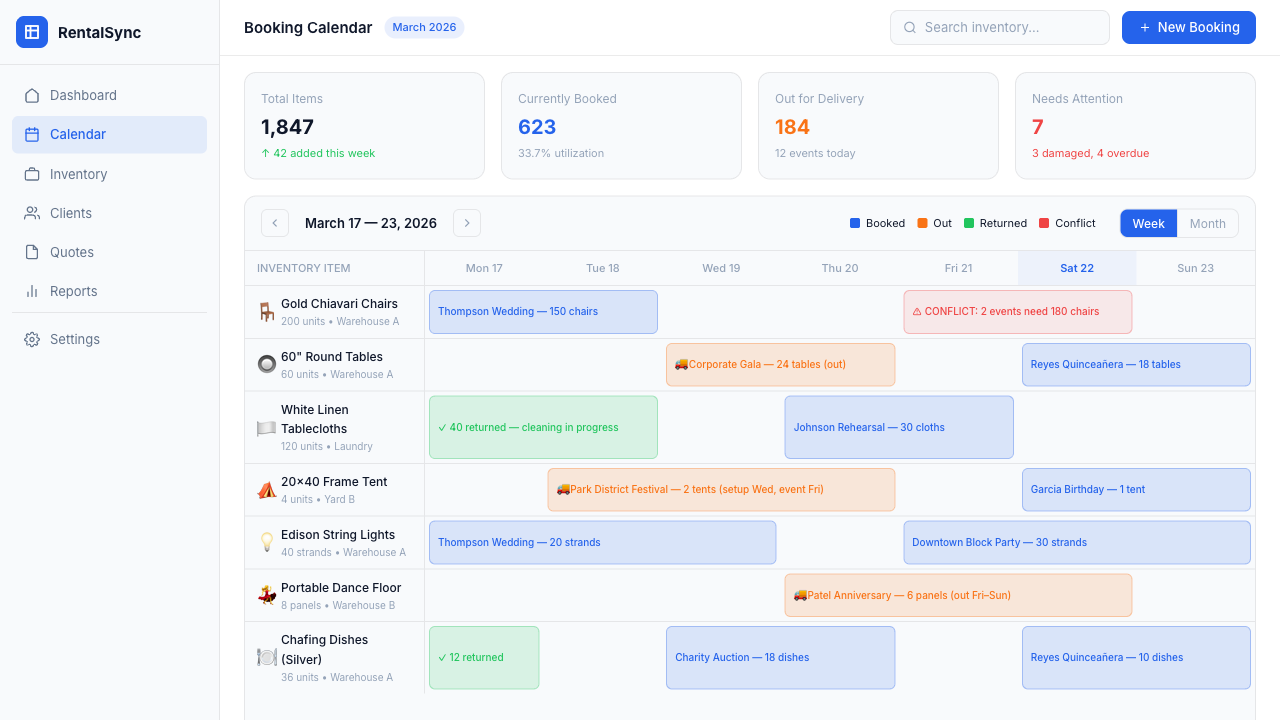Screen dimensions: 1280x720
Task: Open Reyes Quinceañera 18 tables booking
Action: [x=1136, y=365]
